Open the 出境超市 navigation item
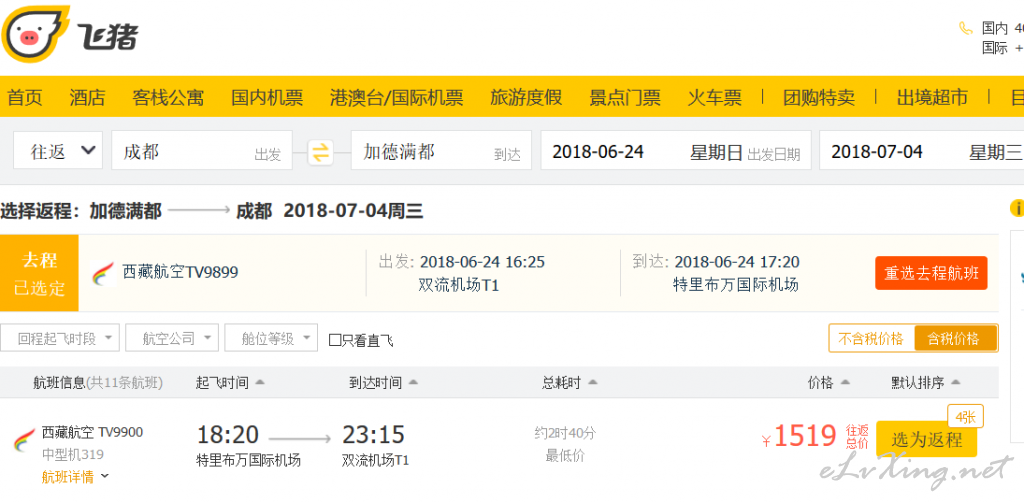The height and width of the screenshot is (503, 1024). click(x=932, y=97)
